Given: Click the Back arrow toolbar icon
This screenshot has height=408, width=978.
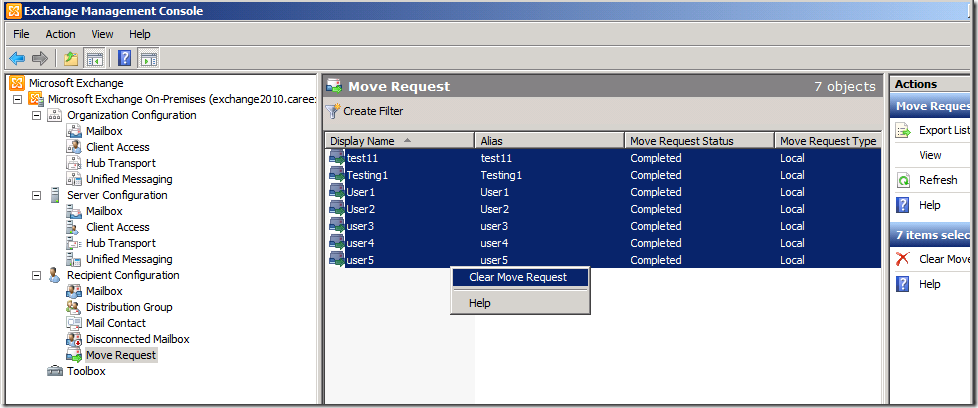Looking at the screenshot, I should tap(17, 59).
